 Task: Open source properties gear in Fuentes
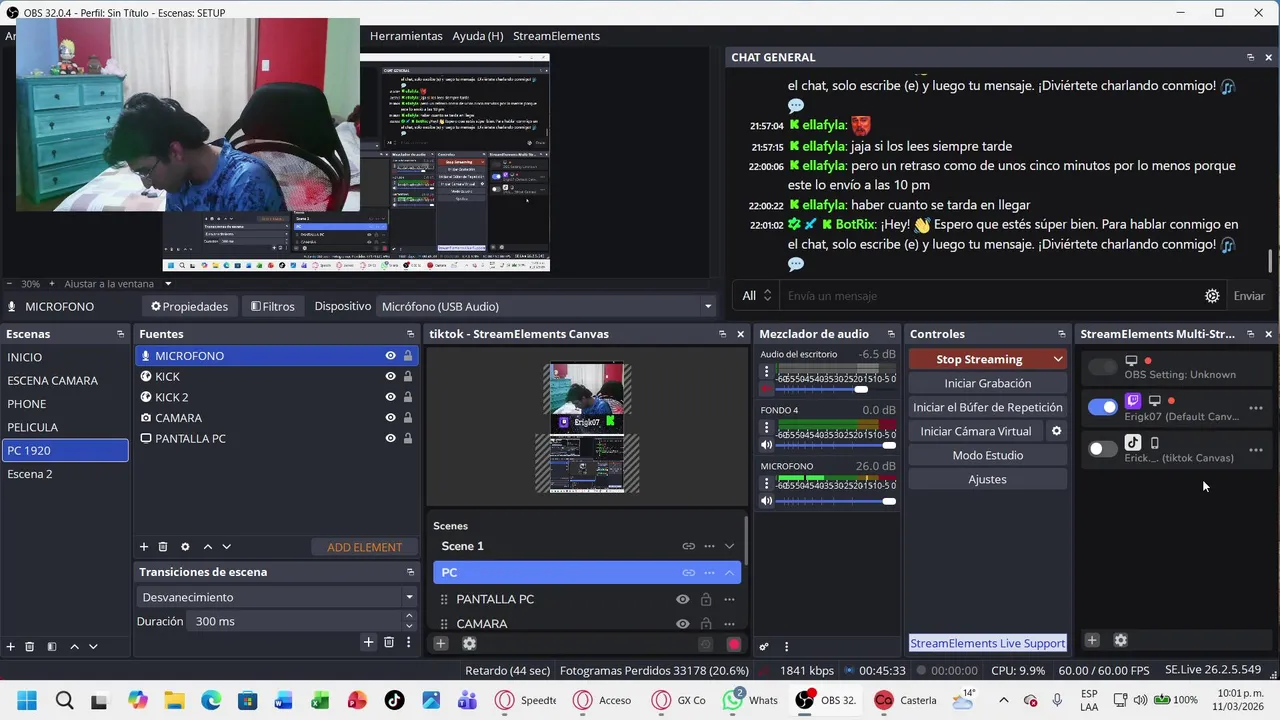(x=185, y=547)
